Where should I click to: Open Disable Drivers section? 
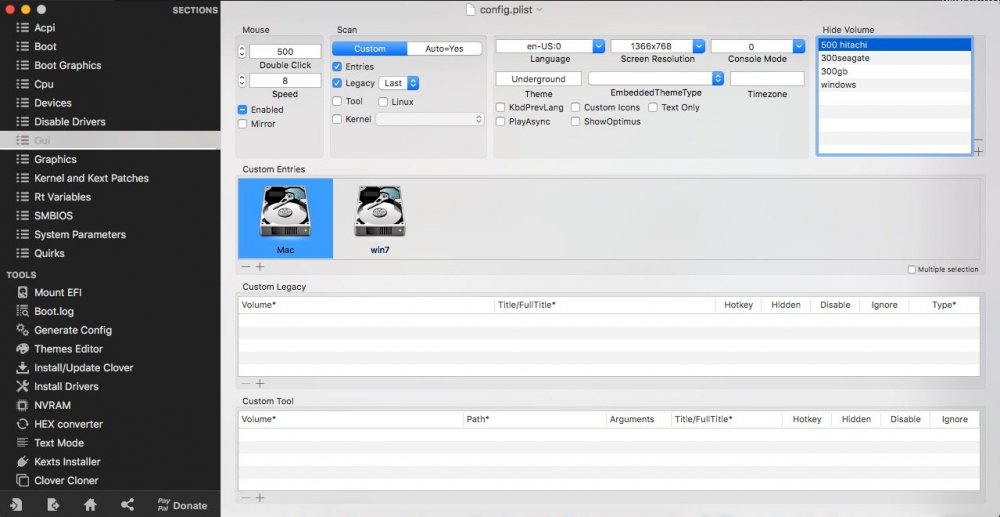tap(70, 122)
